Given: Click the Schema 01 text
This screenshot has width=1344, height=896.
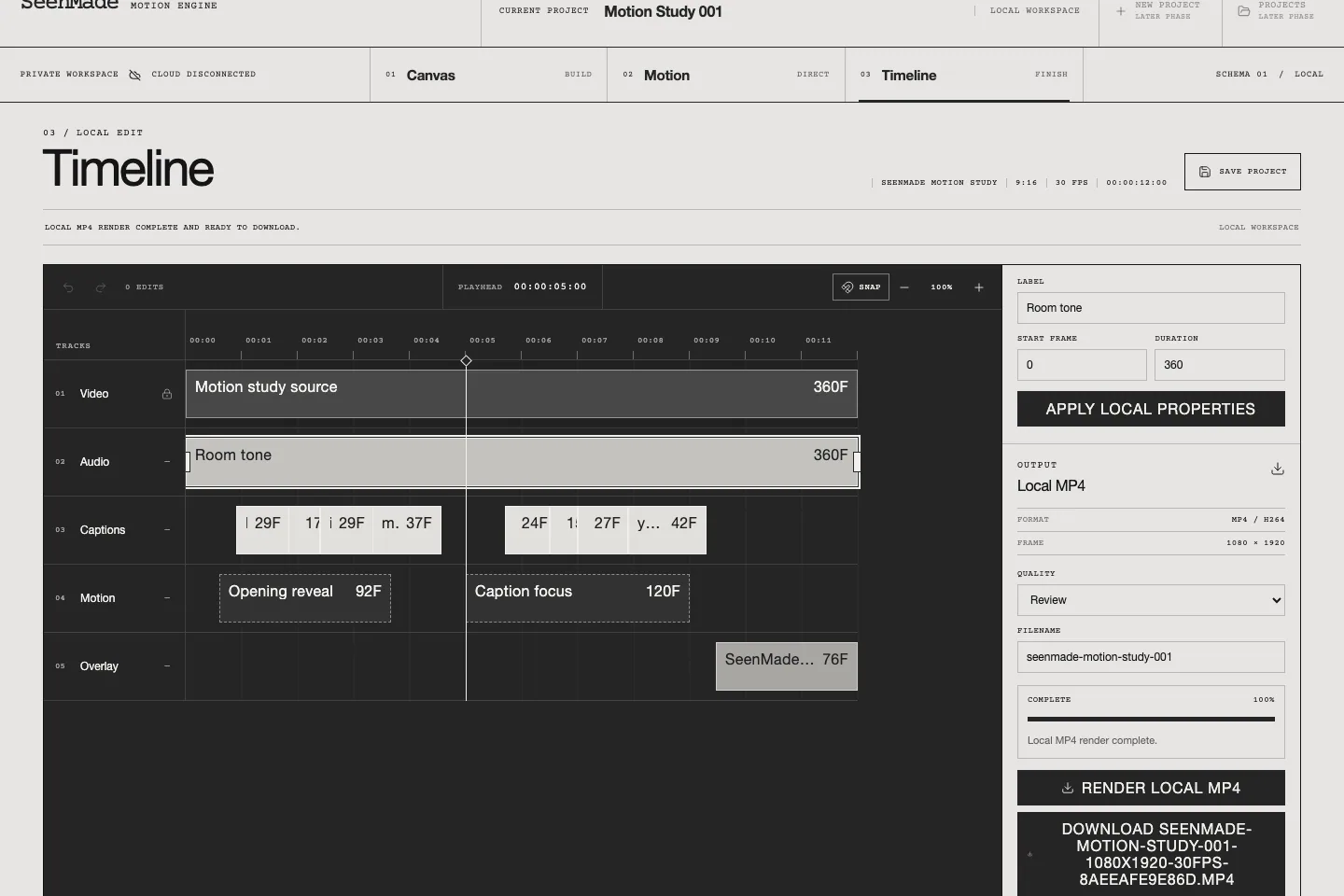Looking at the screenshot, I should (1241, 75).
